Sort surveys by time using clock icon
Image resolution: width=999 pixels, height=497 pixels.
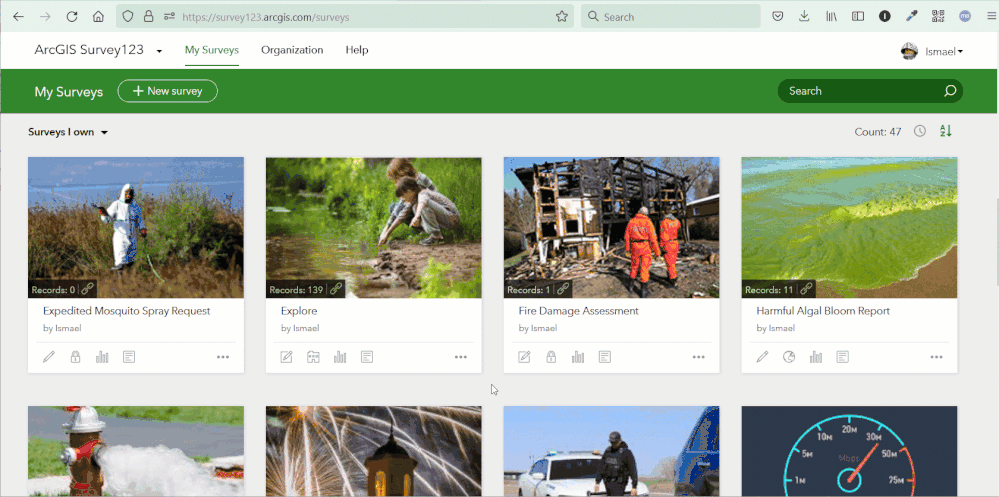(920, 131)
